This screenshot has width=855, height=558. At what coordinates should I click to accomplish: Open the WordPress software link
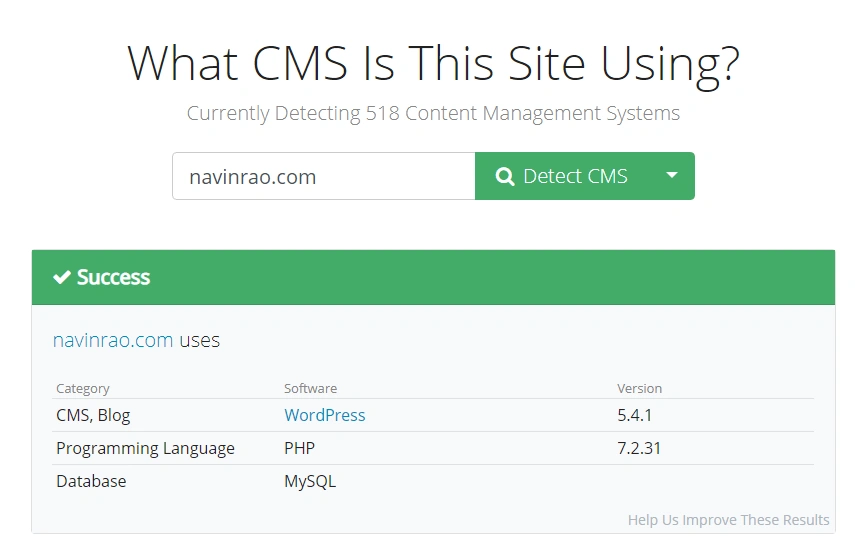[x=324, y=415]
